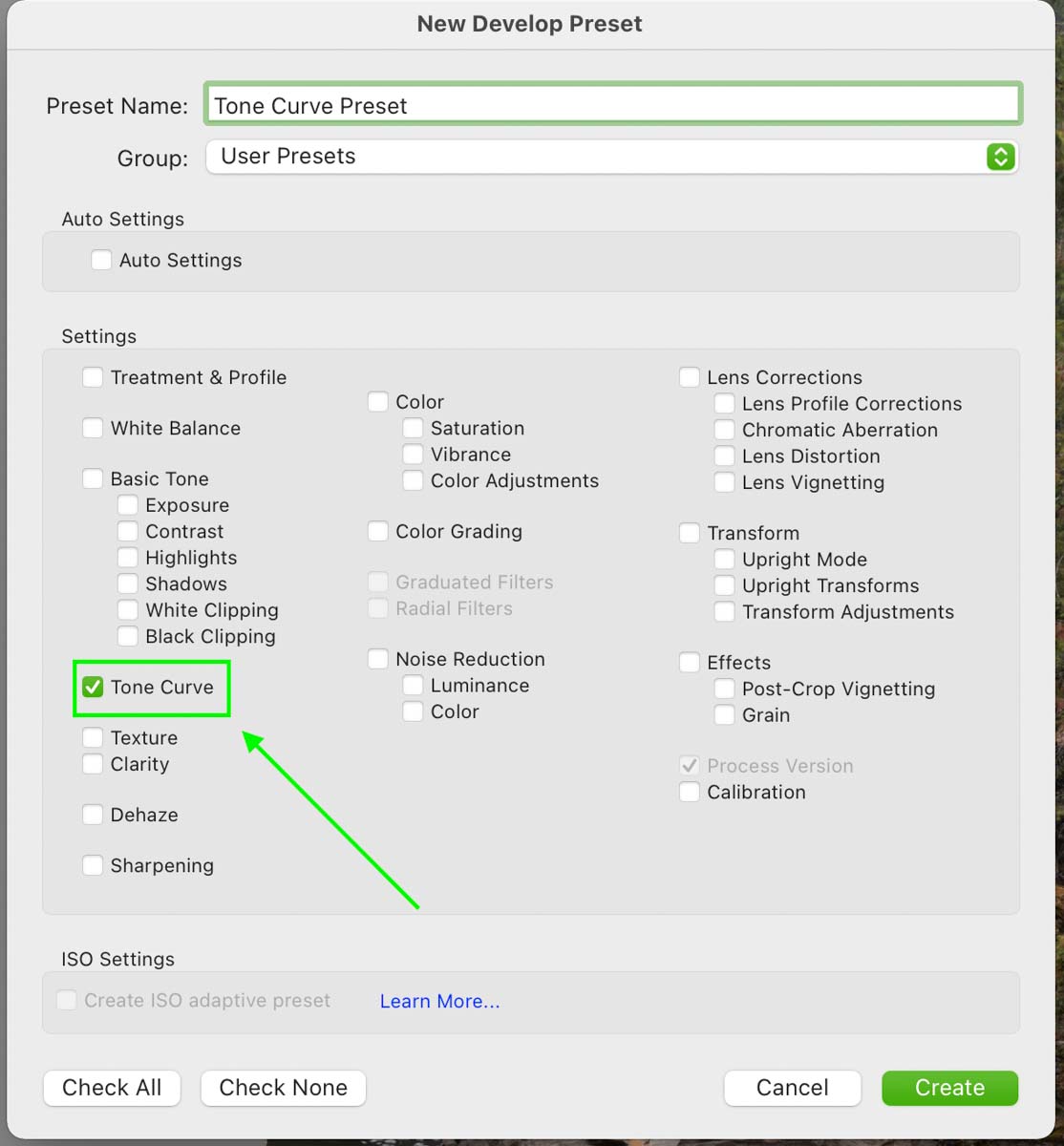Check the White Balance option
The height and width of the screenshot is (1146, 1064).
tap(93, 428)
